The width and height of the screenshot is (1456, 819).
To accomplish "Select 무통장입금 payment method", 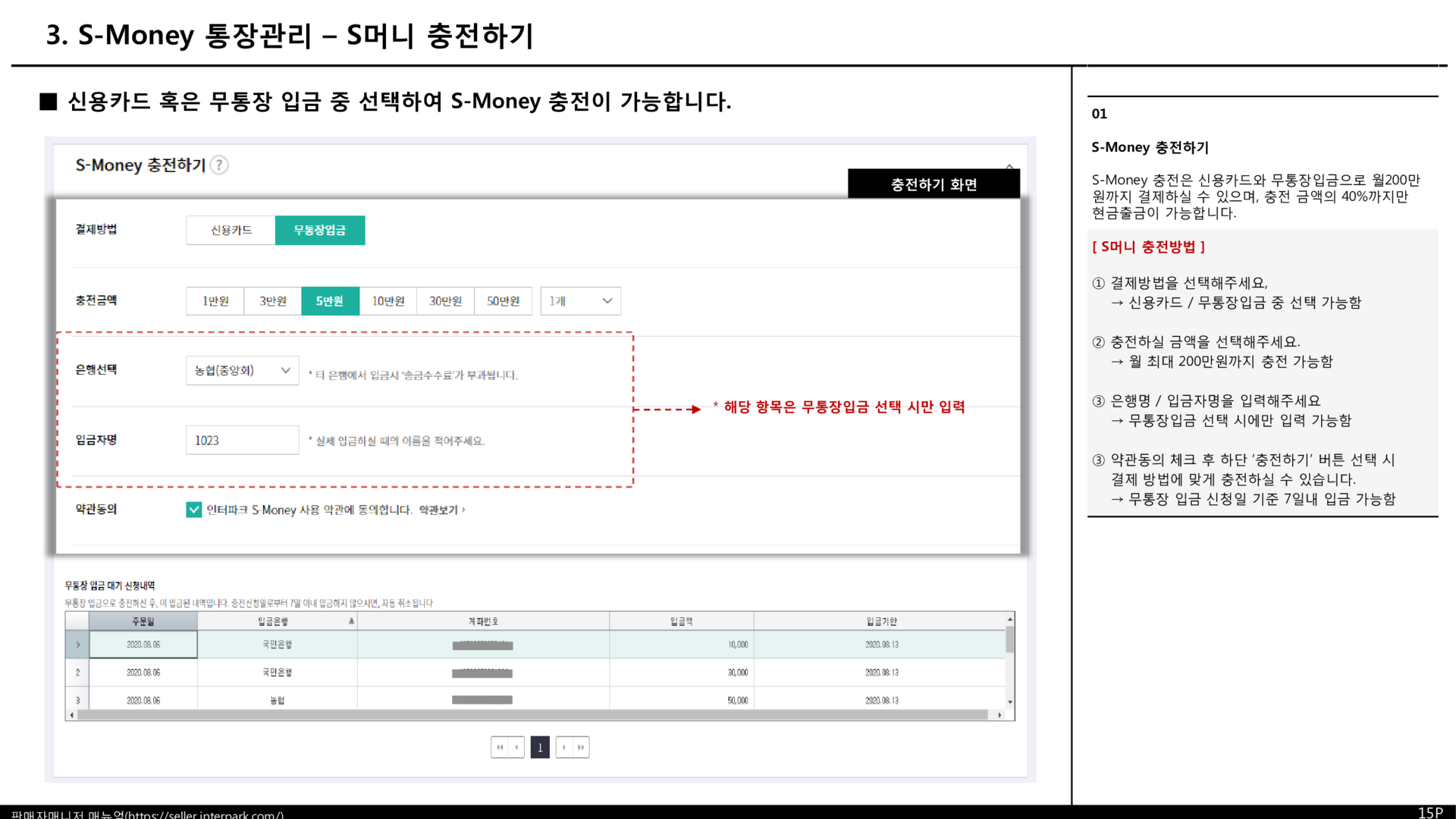I will coord(319,230).
